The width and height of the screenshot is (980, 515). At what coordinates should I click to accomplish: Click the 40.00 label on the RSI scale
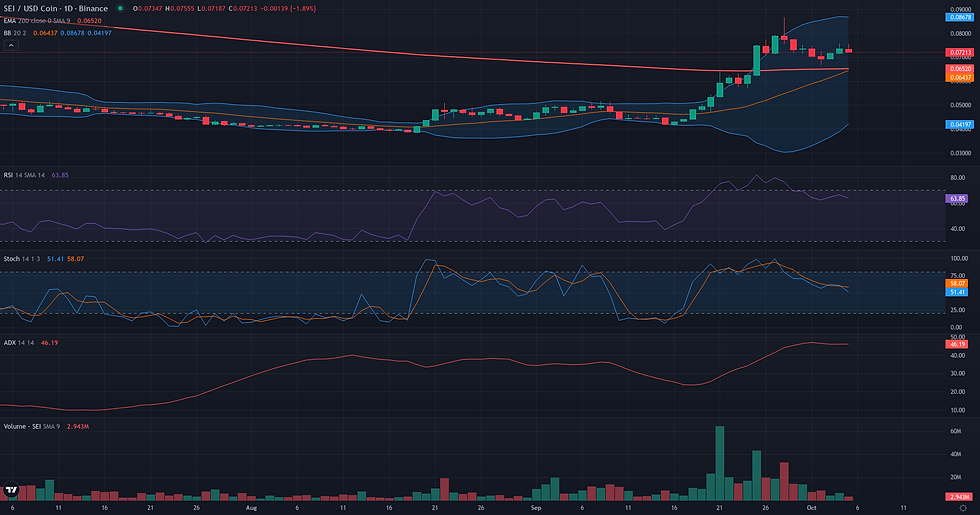(958, 229)
